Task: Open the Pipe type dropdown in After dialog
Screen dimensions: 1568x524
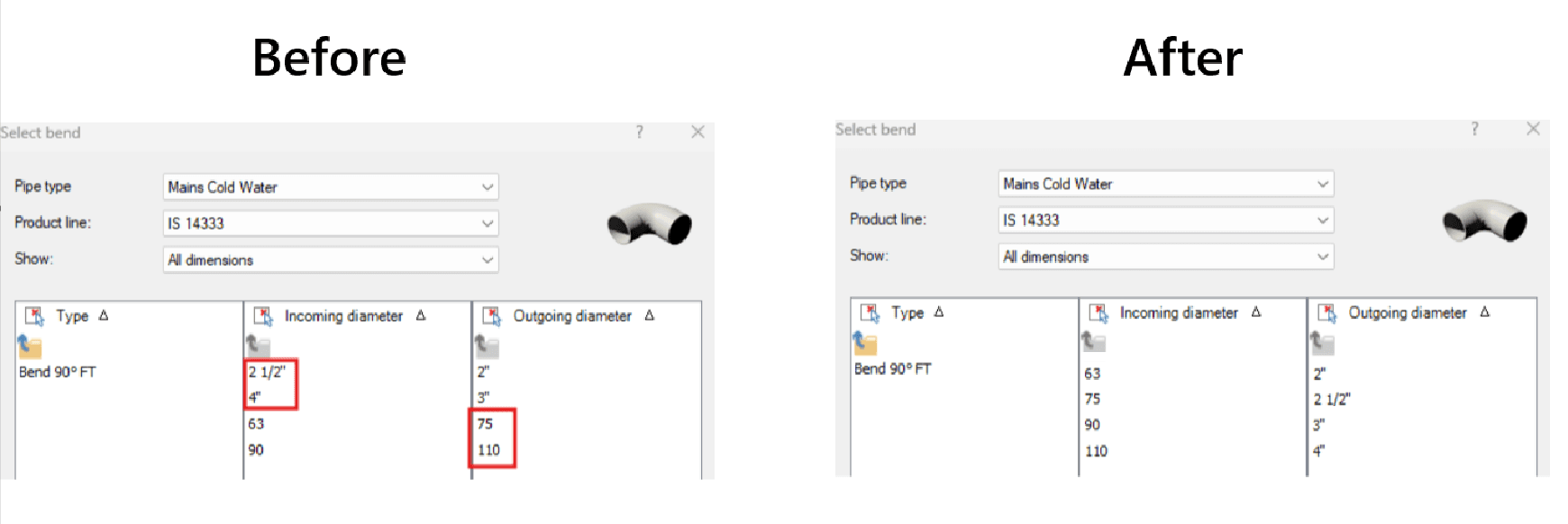Action: tap(1166, 184)
